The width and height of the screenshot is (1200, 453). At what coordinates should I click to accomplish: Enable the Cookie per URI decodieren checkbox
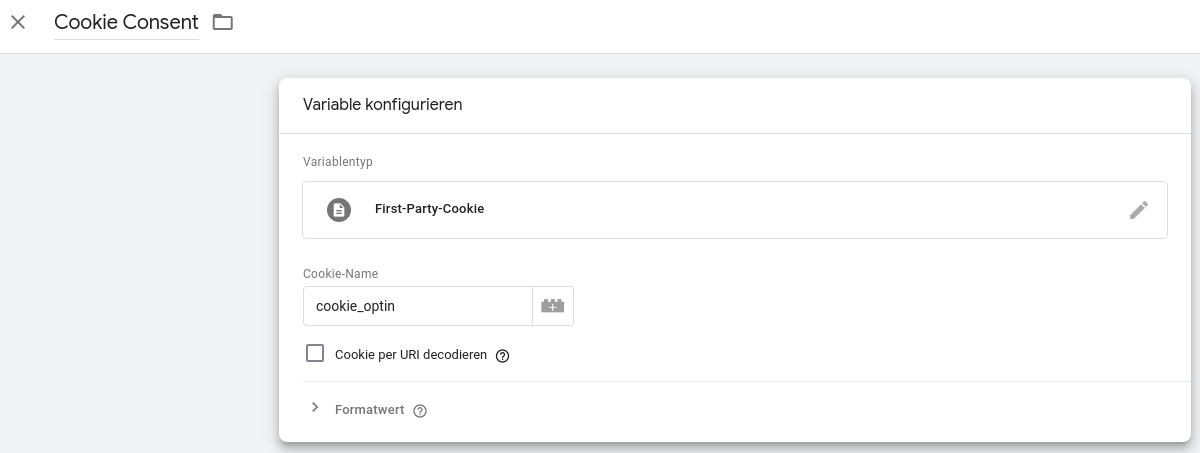pos(315,353)
